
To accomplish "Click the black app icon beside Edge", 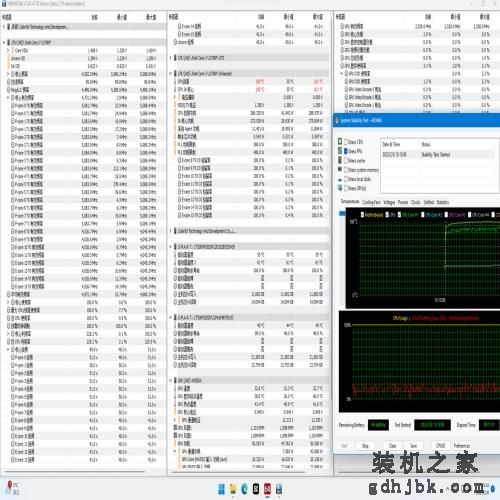I will point(256,489).
